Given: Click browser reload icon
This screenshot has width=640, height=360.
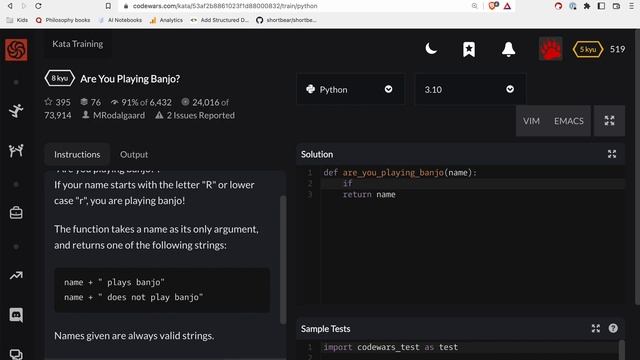Looking at the screenshot, I should tap(38, 6).
